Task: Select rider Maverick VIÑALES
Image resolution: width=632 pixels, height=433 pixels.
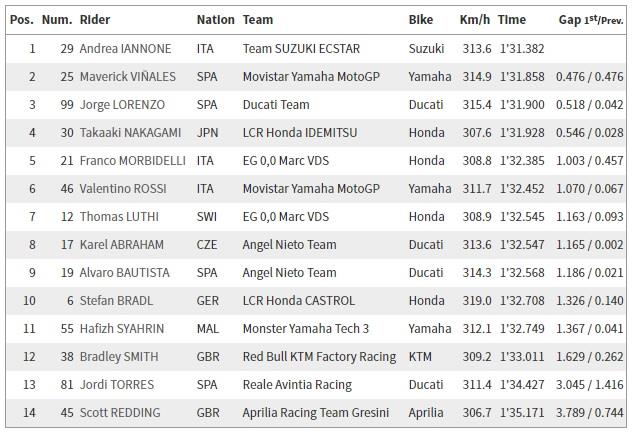Action: tap(127, 76)
